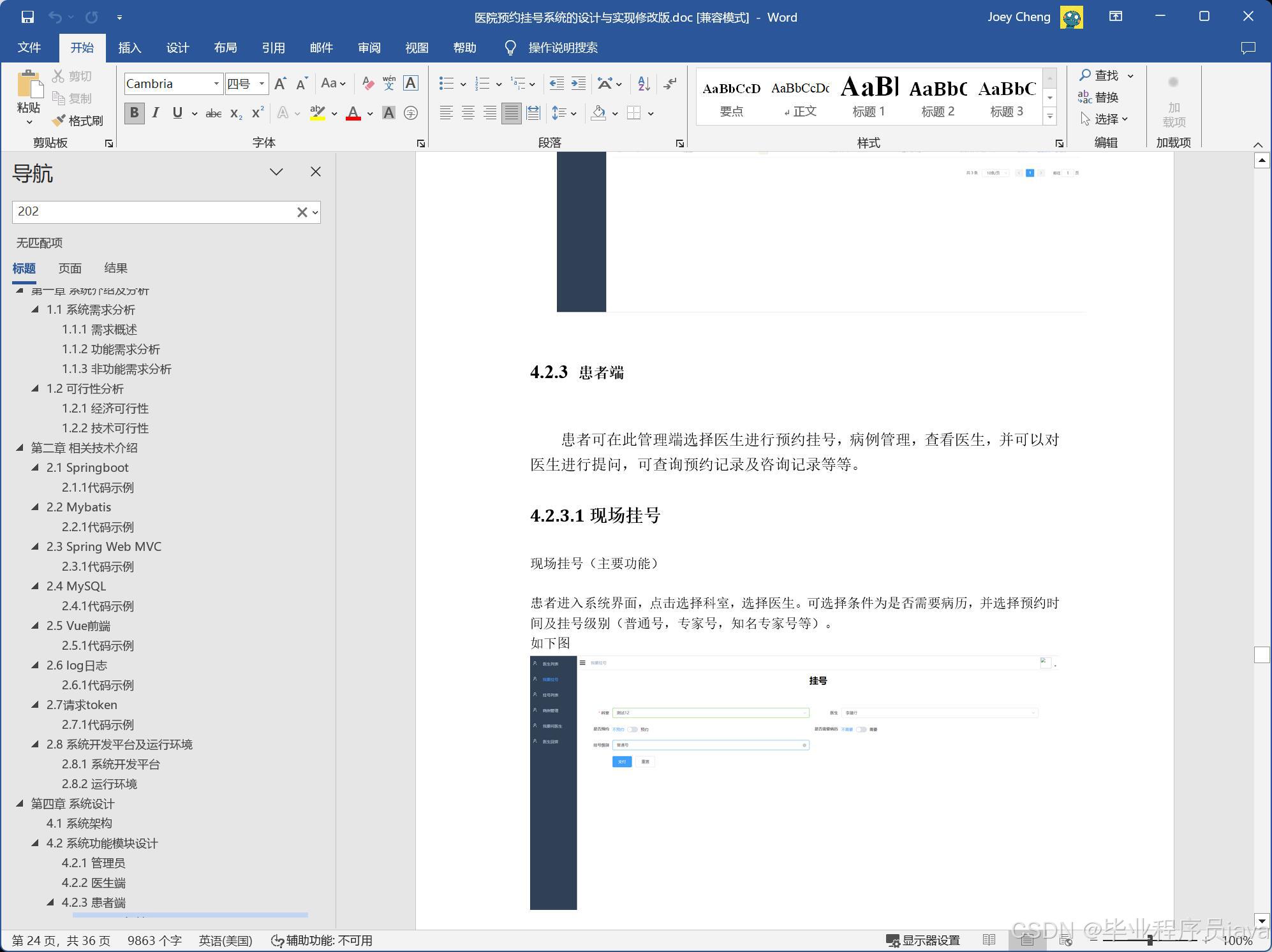Image resolution: width=1272 pixels, height=952 pixels.
Task: Apply the 标题 1 style
Action: click(869, 97)
